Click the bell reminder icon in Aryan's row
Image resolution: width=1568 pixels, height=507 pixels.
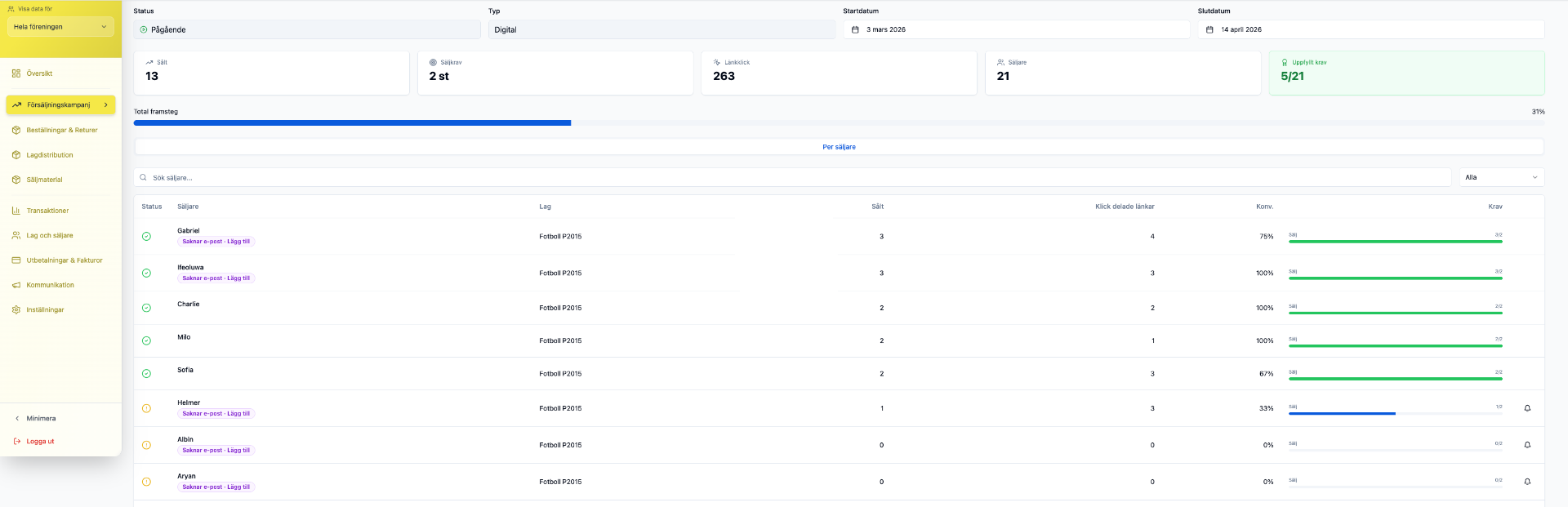click(x=1527, y=482)
